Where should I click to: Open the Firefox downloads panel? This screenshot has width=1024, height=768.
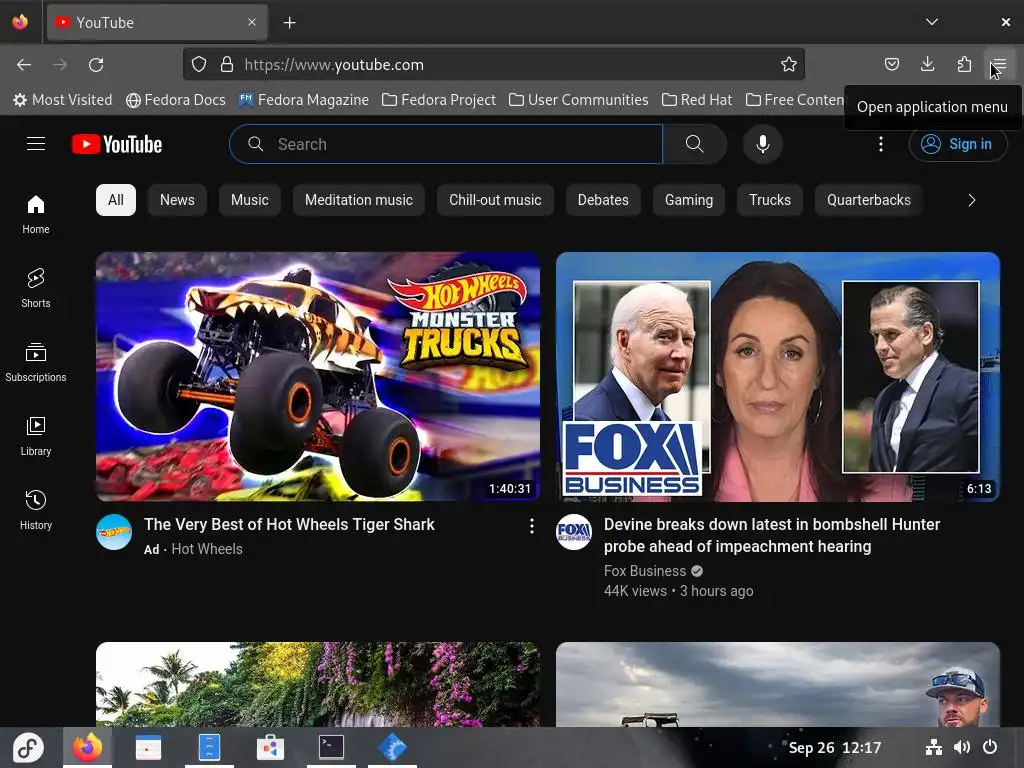[927, 64]
